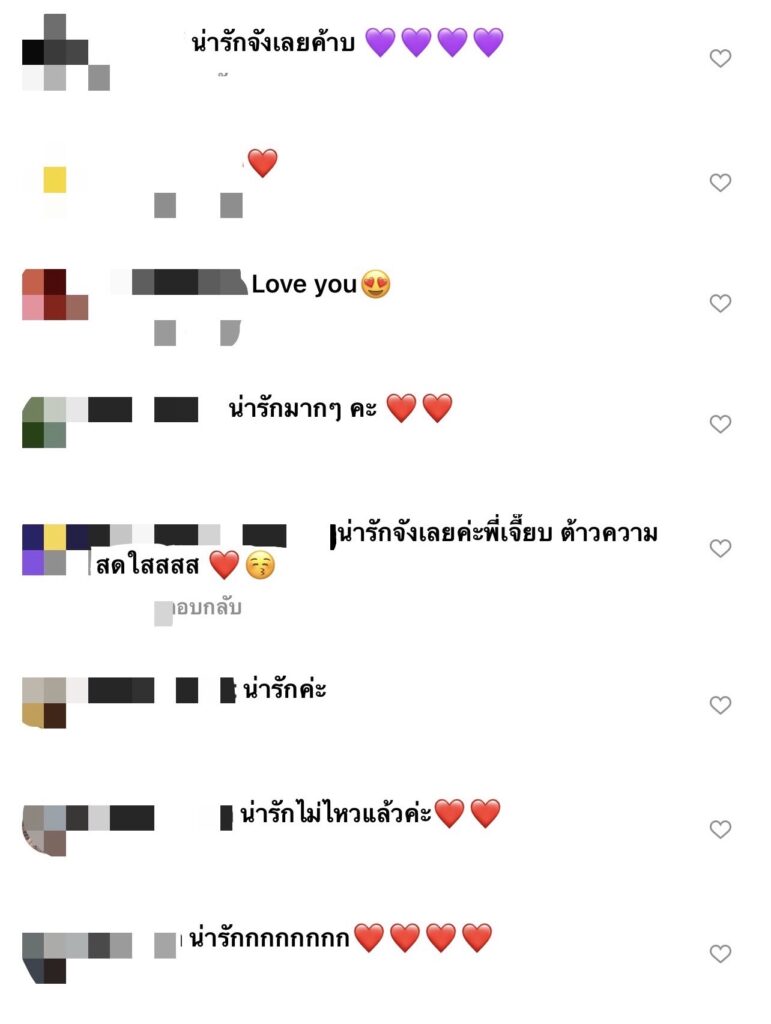Click the comment text 'น่ารักจังเลยค้าบ'
Viewport: 771px width, 1024px height.
point(273,43)
